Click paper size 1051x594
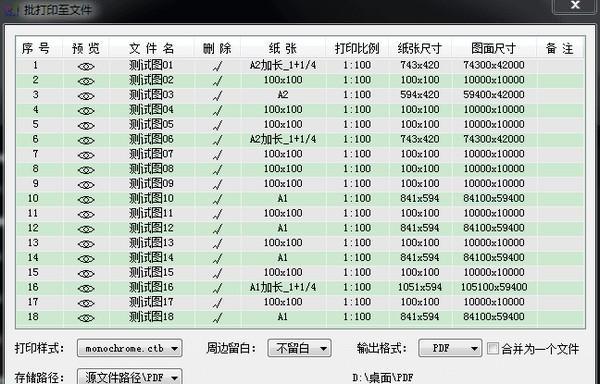This screenshot has width=600, height=384. click(420, 287)
